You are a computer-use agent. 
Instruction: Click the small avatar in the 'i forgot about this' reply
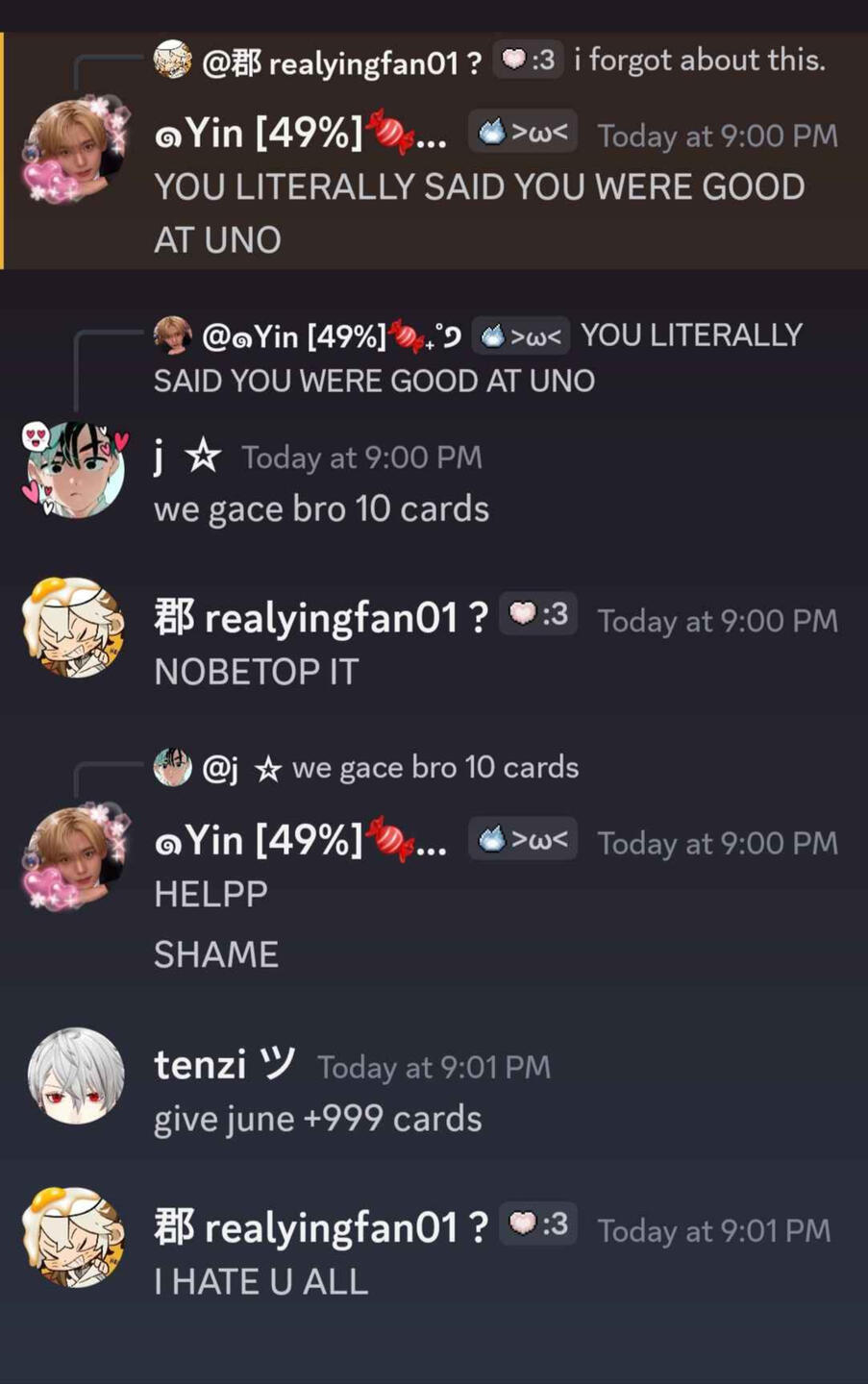(x=172, y=61)
